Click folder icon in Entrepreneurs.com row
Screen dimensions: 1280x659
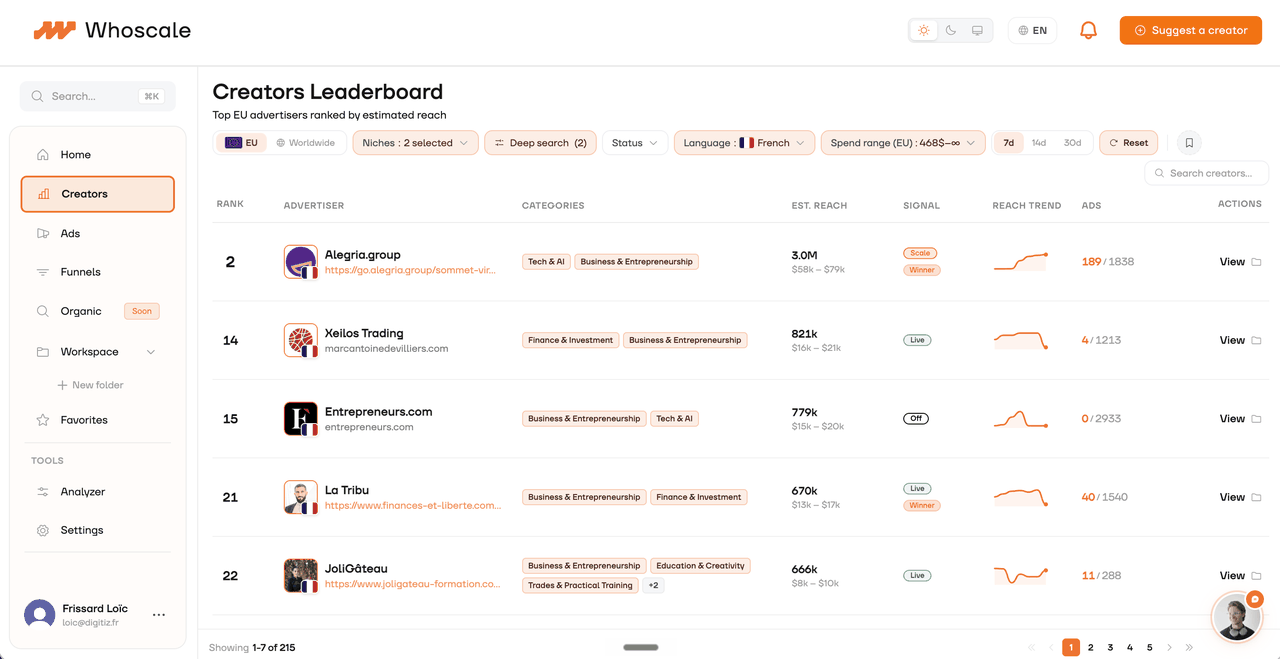point(1257,419)
